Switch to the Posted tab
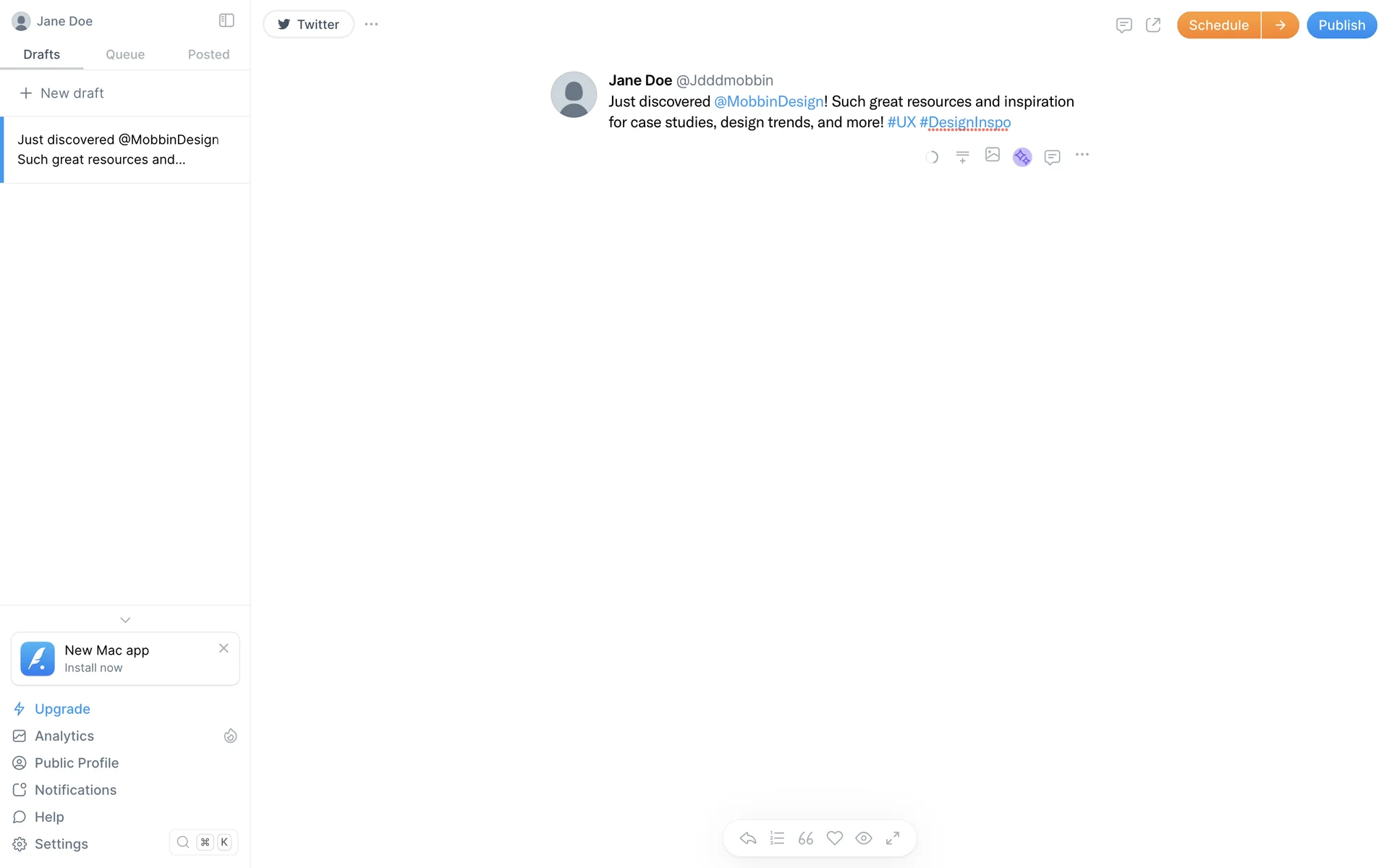The height and width of the screenshot is (868, 1389). point(208,54)
